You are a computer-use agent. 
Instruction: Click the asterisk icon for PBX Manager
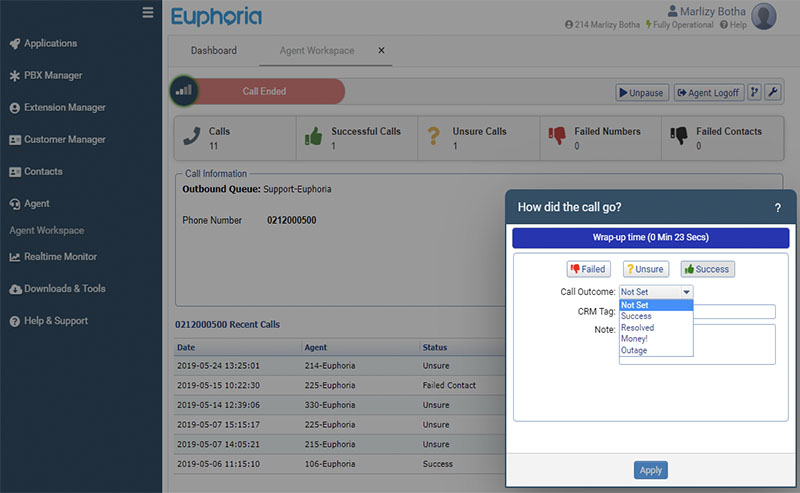pyautogui.click(x=15, y=76)
